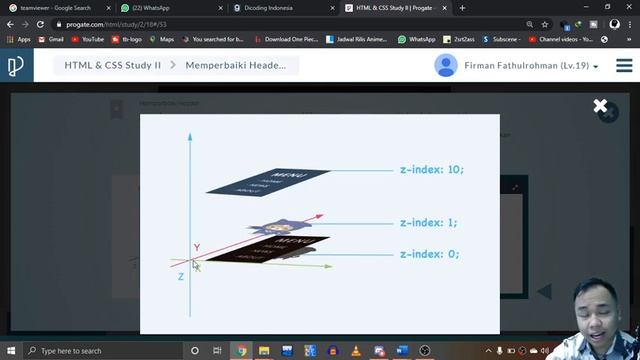
Task: Open the Maps bookmark
Action: [162, 39]
